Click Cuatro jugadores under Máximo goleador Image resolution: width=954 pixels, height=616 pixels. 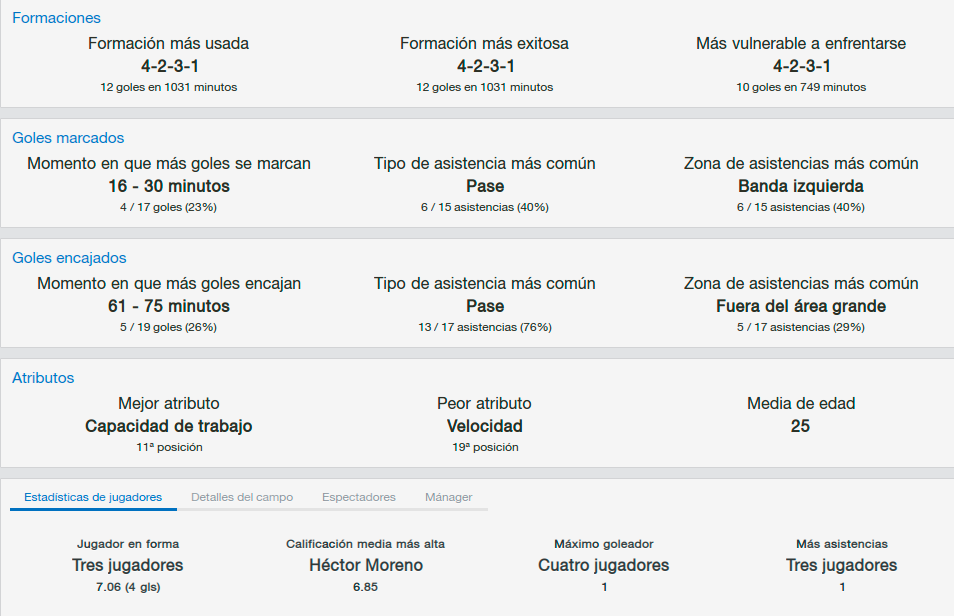tap(604, 565)
